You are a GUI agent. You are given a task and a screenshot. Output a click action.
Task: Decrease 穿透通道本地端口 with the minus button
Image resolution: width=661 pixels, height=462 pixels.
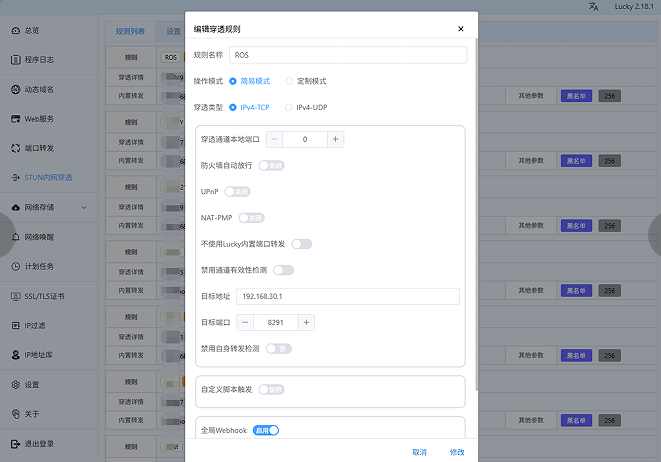274,139
